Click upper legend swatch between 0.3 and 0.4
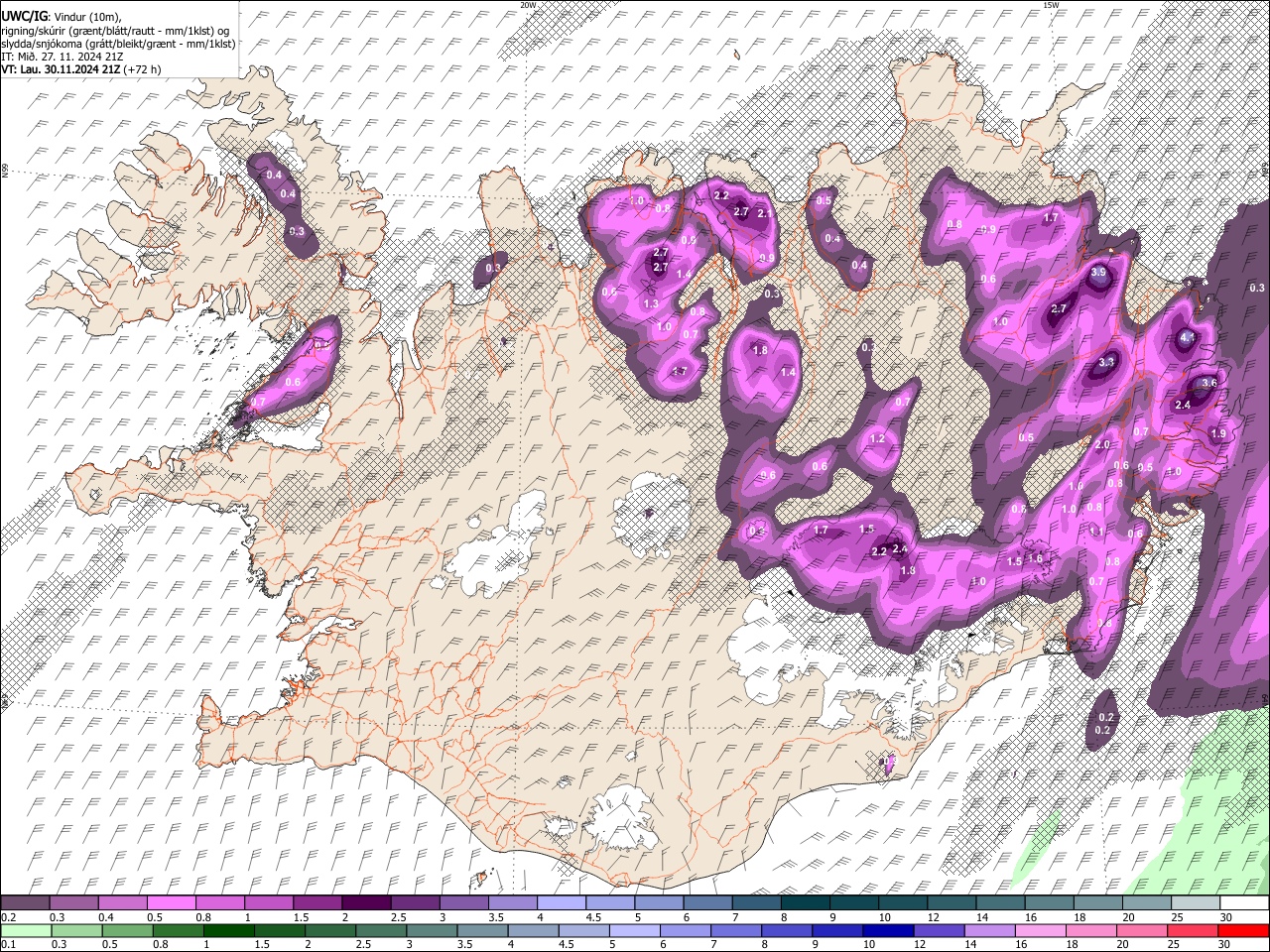1270x952 pixels. click(x=73, y=903)
